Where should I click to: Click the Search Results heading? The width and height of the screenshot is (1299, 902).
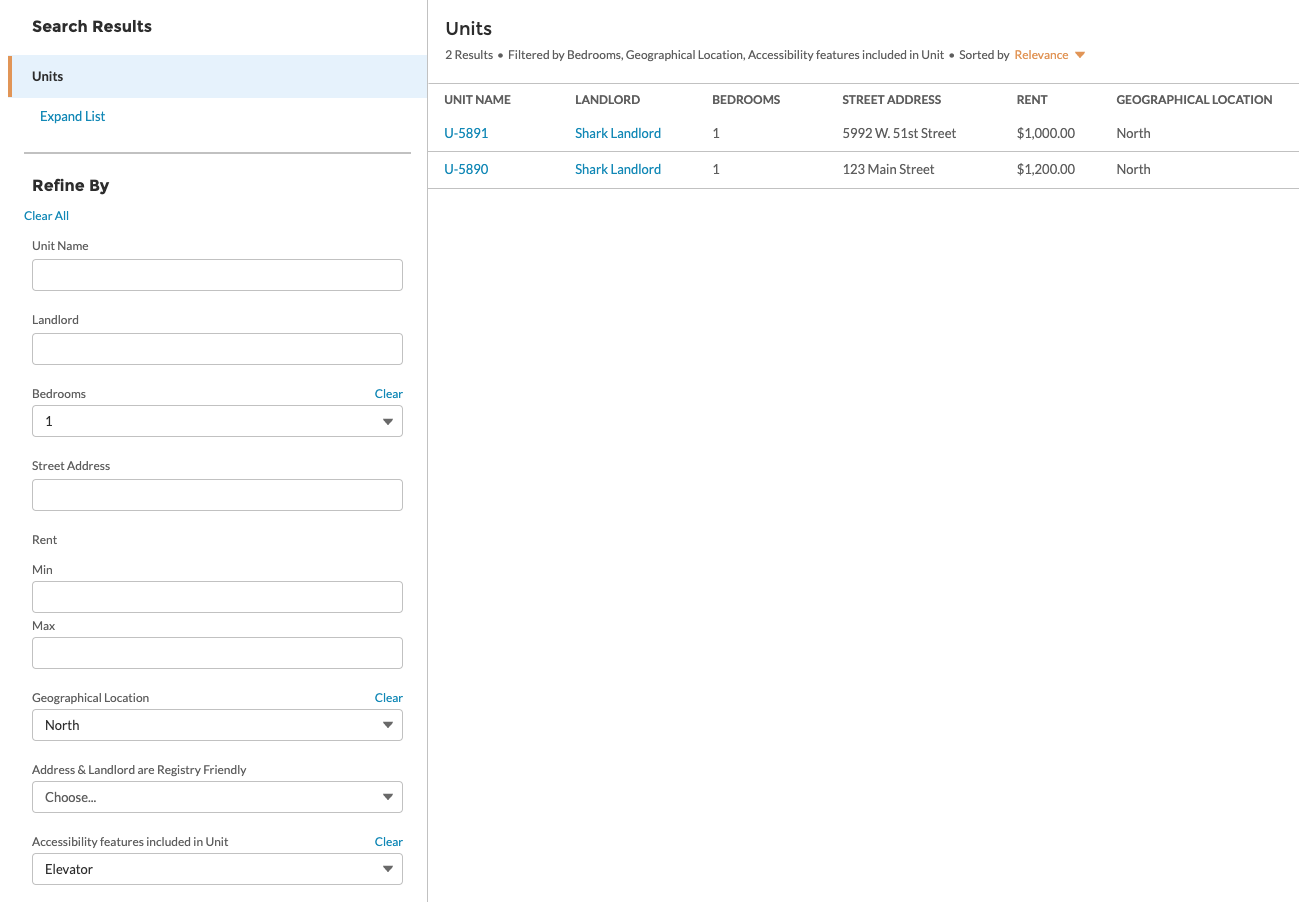(x=92, y=26)
